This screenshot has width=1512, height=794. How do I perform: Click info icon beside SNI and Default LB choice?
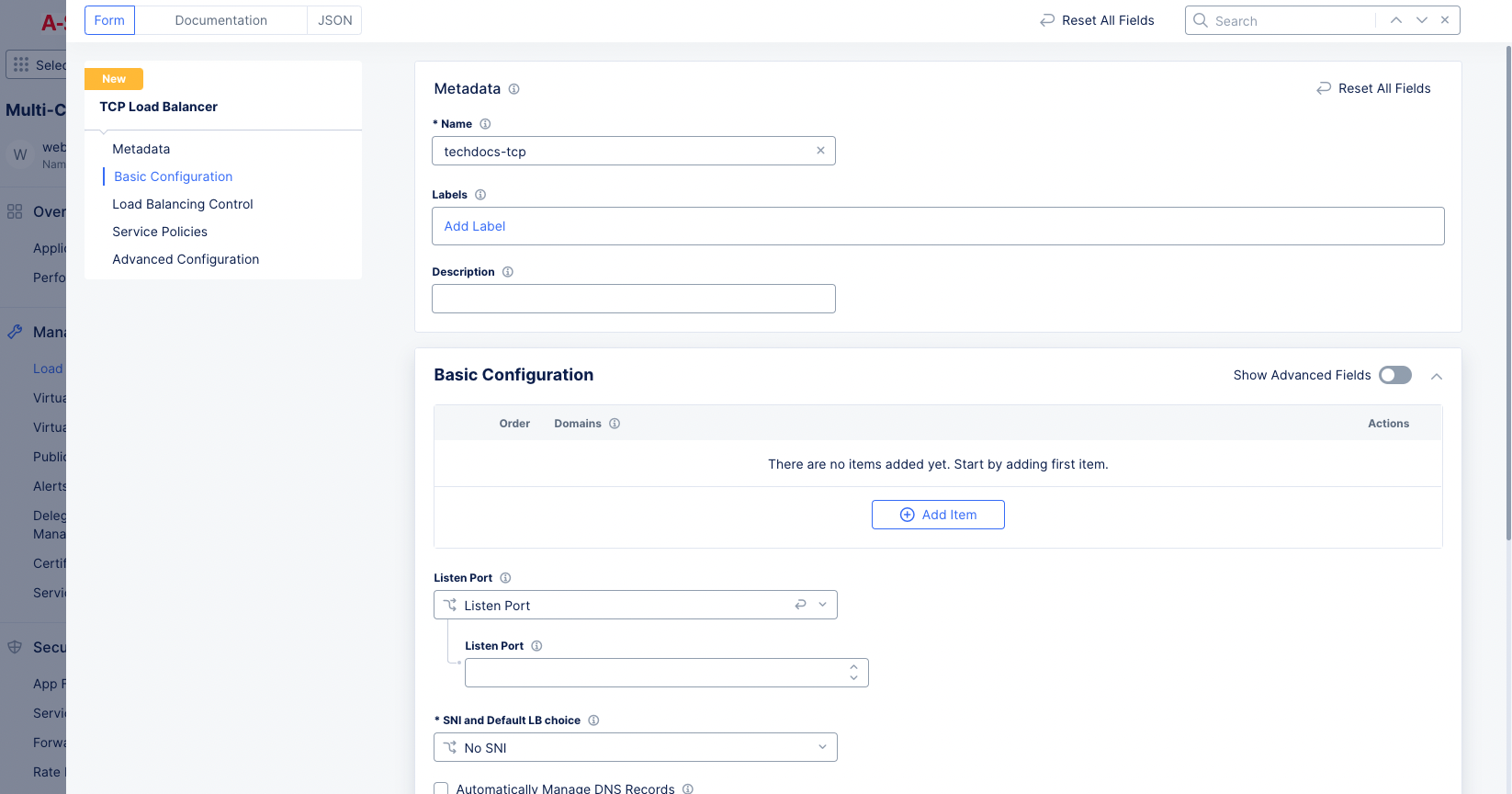point(593,720)
